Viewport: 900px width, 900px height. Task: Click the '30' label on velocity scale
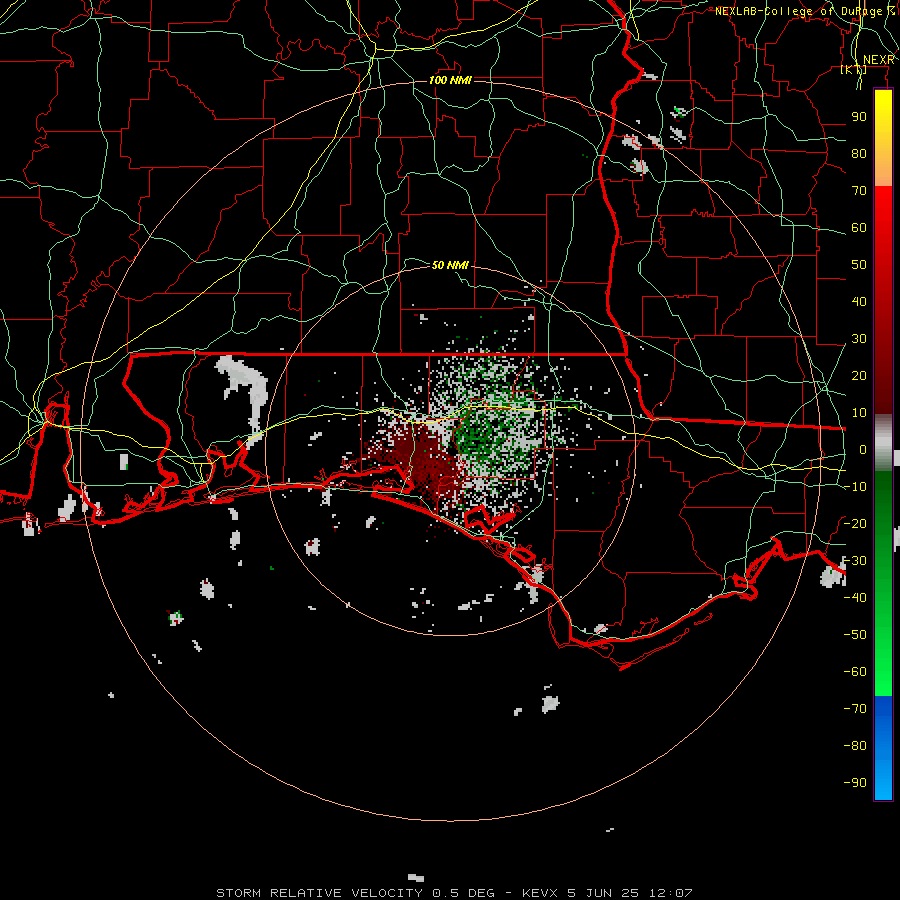tap(859, 339)
